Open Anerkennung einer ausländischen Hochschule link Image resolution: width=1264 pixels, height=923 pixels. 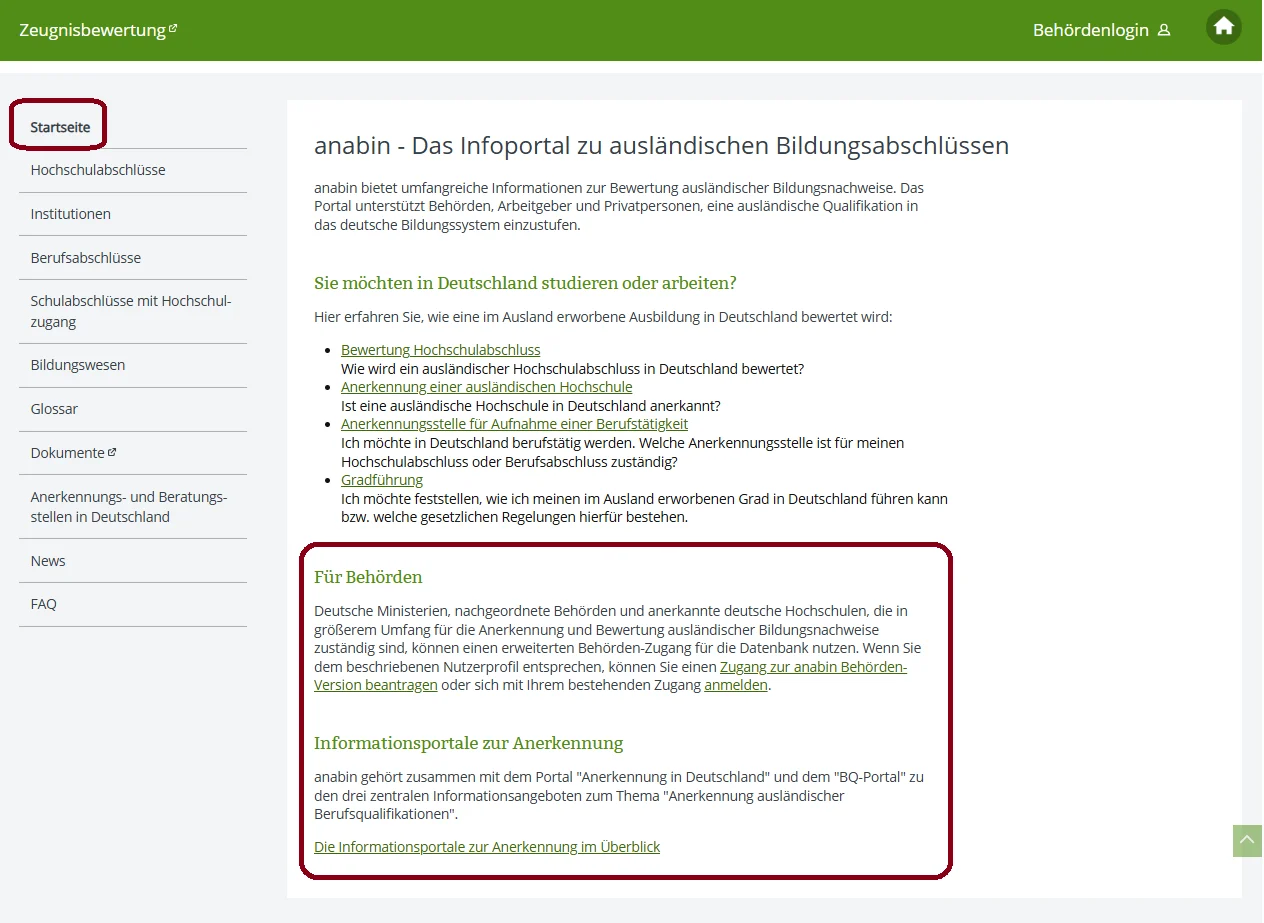486,387
